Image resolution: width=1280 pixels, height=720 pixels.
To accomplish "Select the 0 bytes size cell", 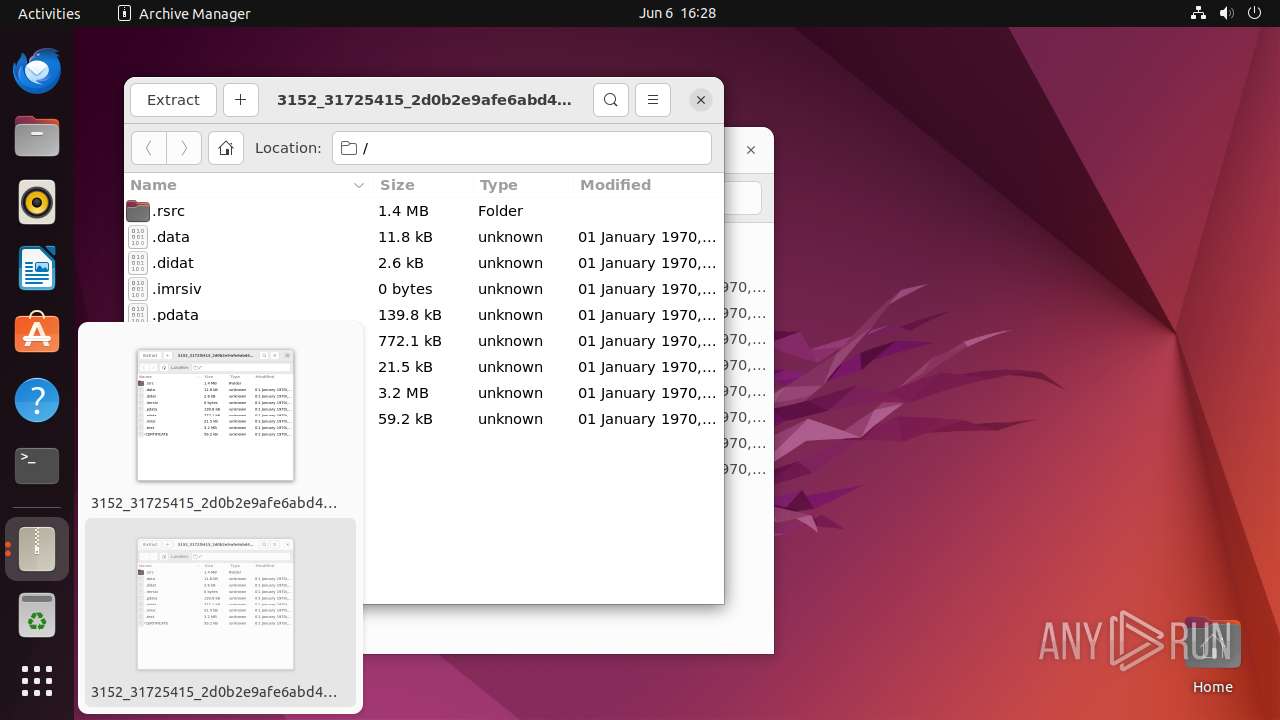I will click(405, 289).
